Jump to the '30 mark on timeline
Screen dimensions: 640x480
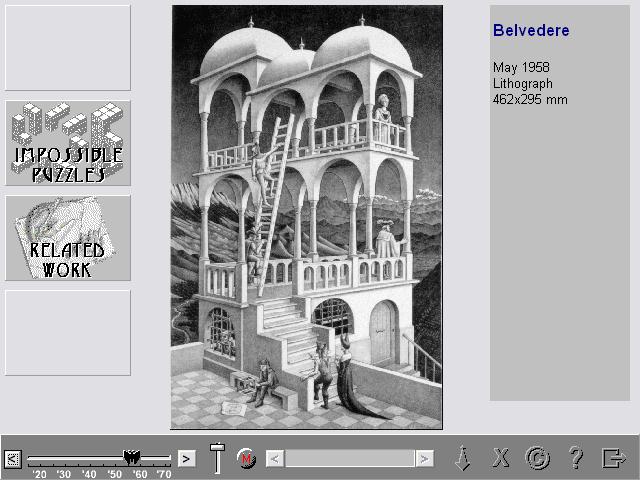[x=64, y=474]
